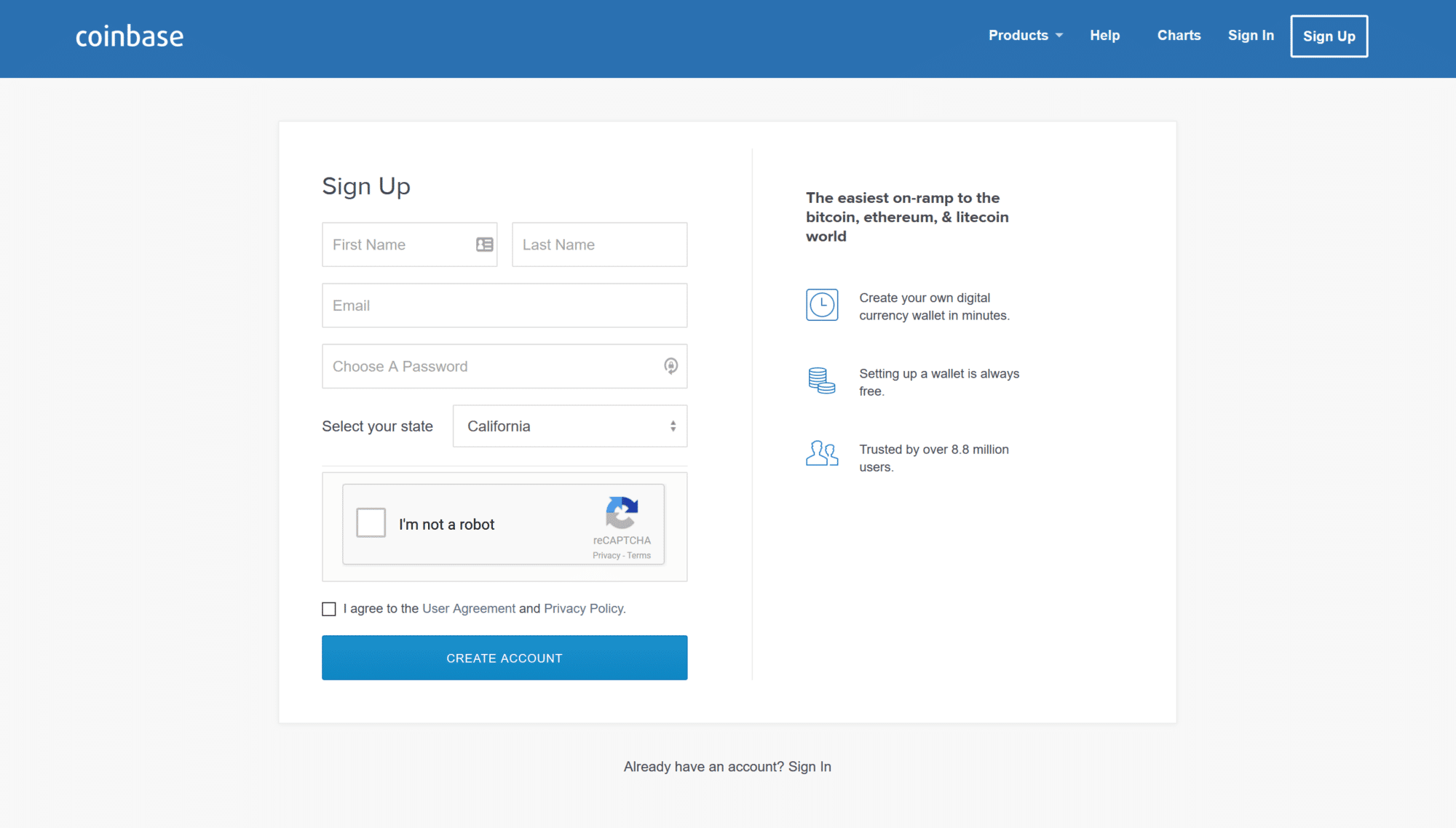
Task: Click the Privacy Policy hyperlink
Action: pos(583,608)
